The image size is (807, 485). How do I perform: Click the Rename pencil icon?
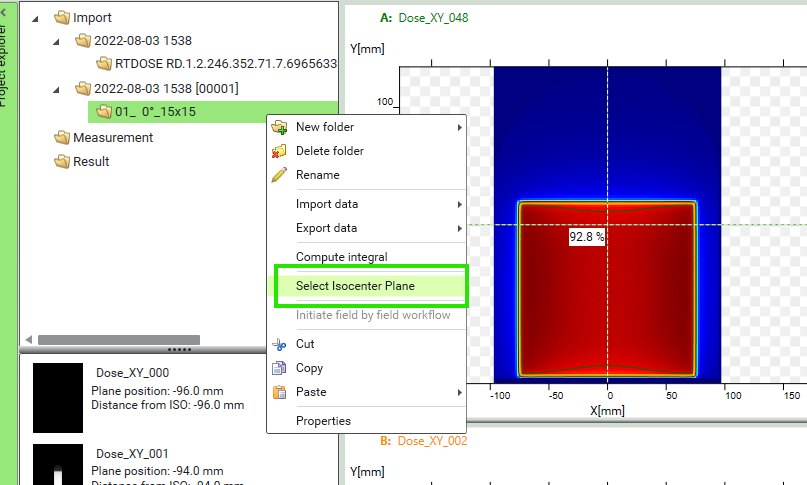click(280, 175)
